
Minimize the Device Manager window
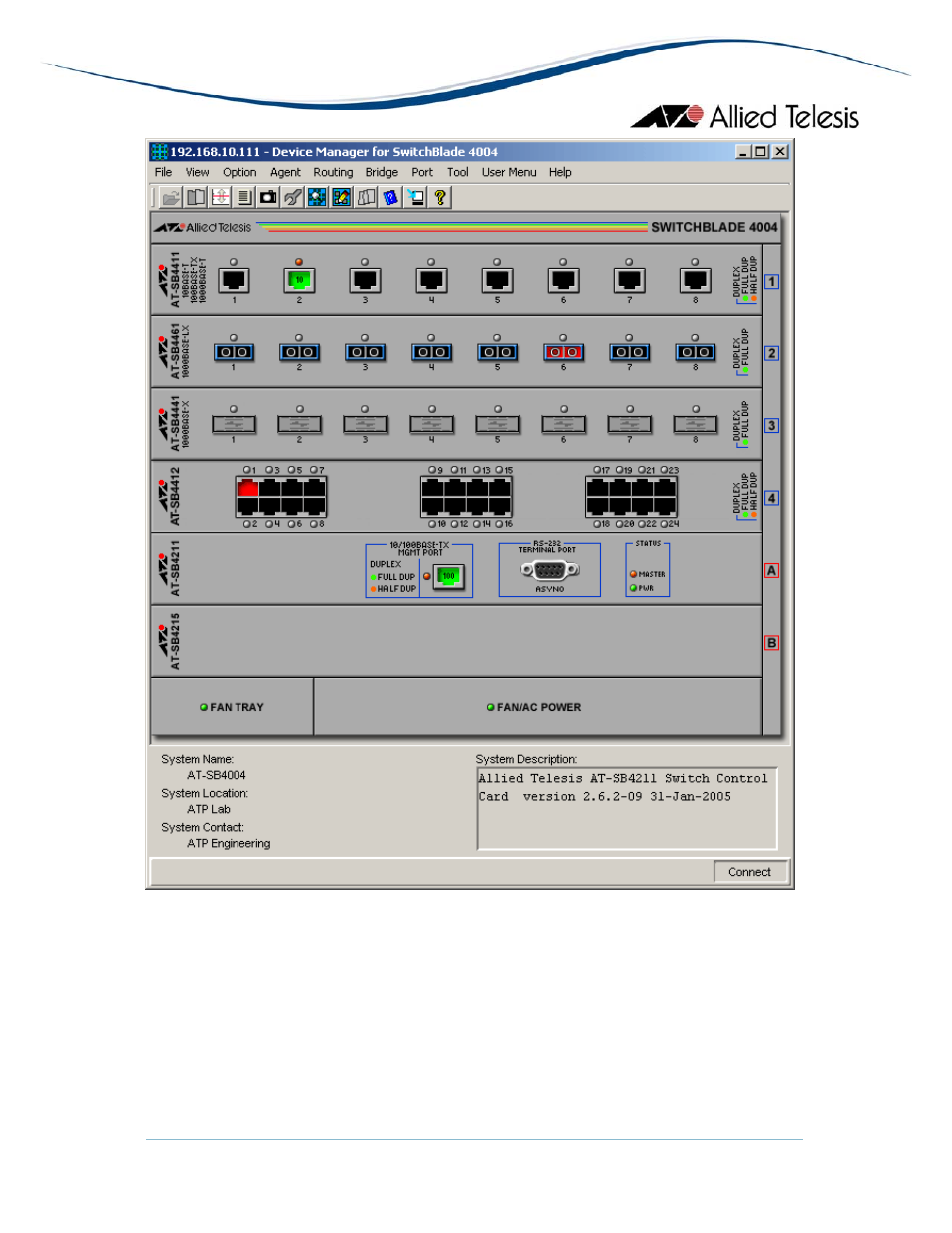pyautogui.click(x=743, y=152)
